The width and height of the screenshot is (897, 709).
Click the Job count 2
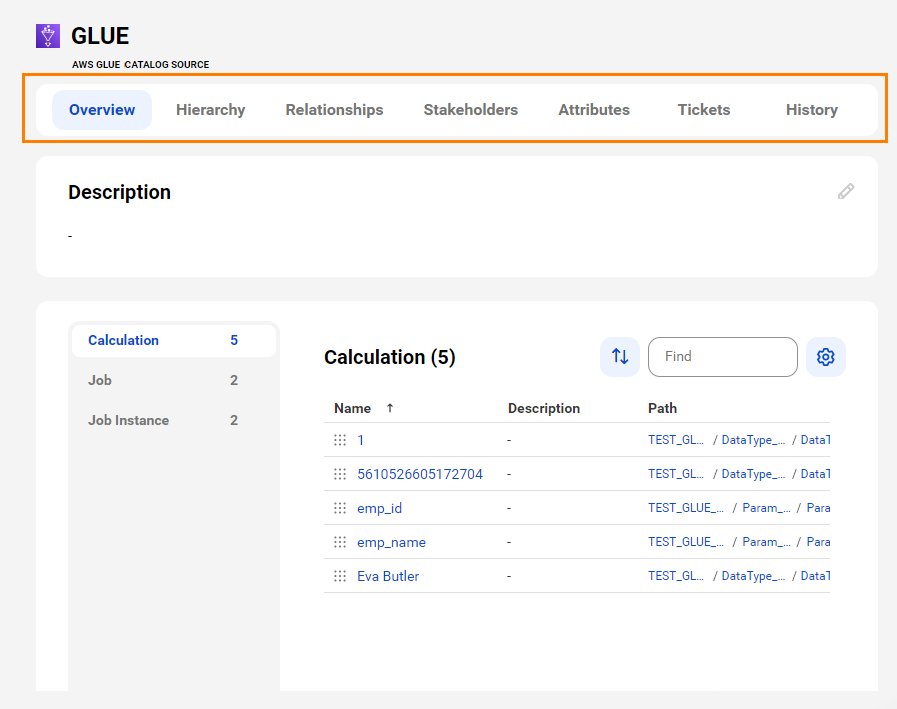[x=234, y=381]
